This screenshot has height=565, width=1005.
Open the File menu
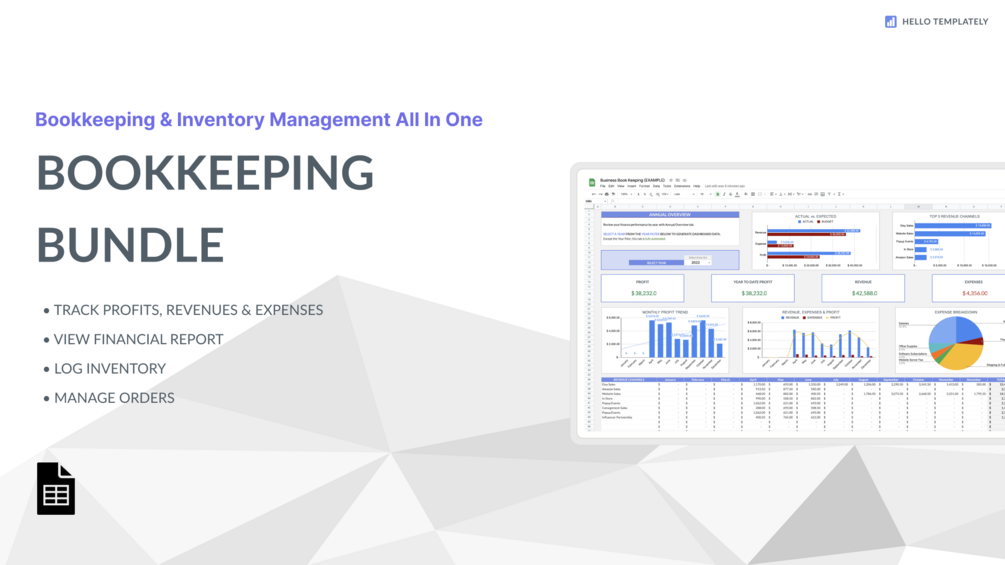pyautogui.click(x=602, y=186)
